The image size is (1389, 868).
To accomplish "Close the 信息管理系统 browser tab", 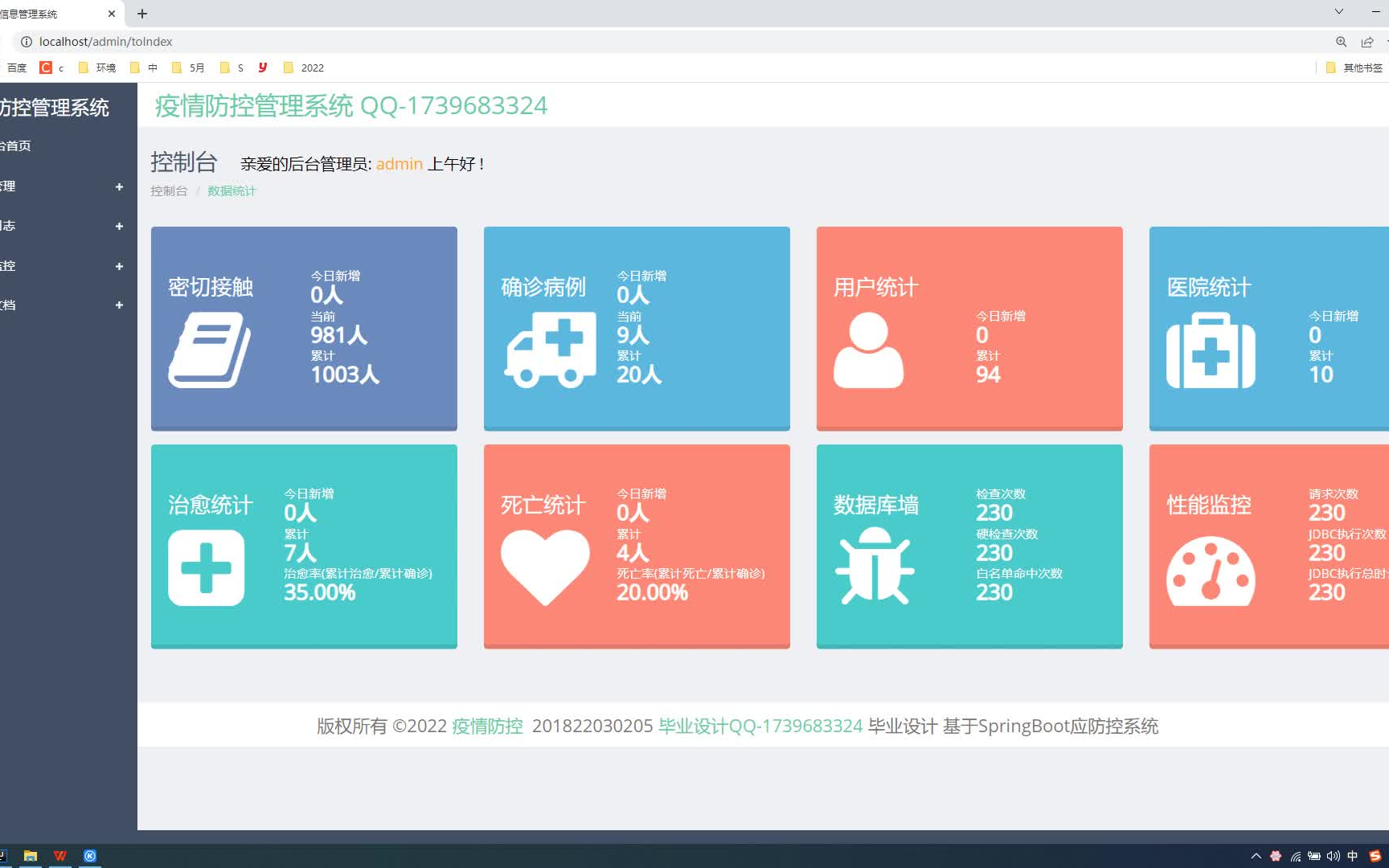I will pyautogui.click(x=112, y=14).
